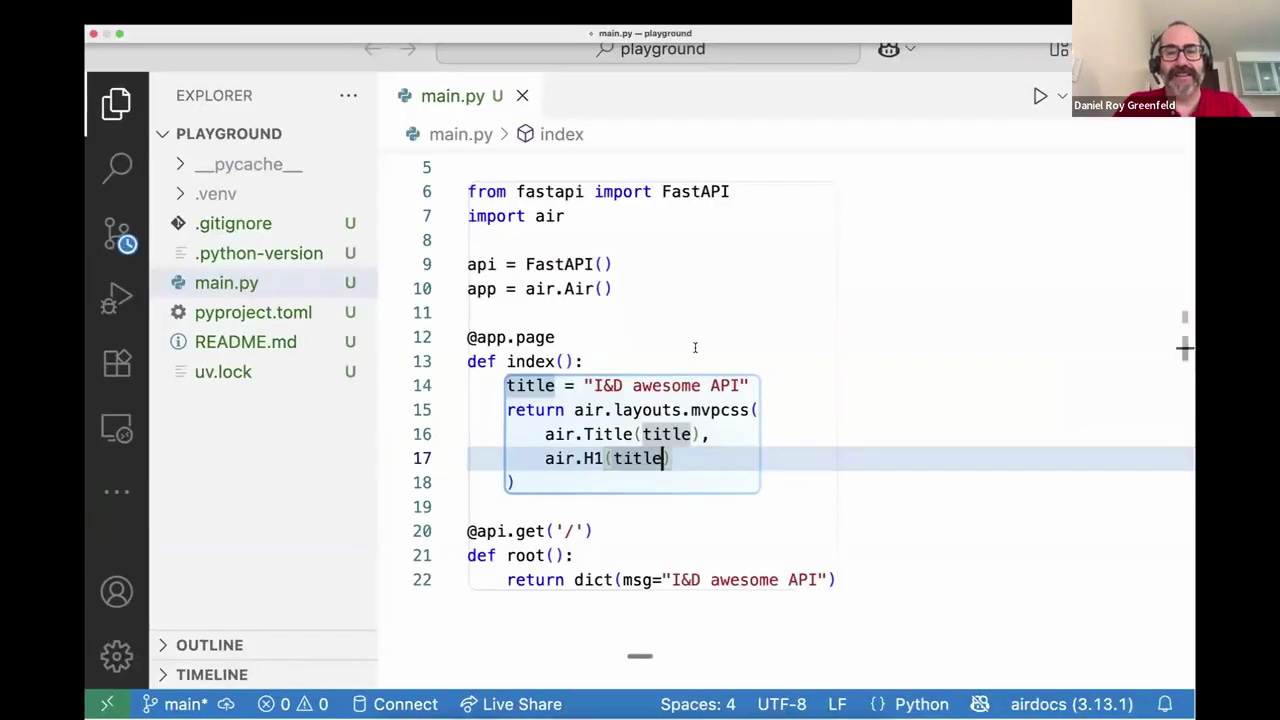Show additional views ellipsis in activity bar
The height and width of the screenshot is (720, 1280).
tap(117, 492)
